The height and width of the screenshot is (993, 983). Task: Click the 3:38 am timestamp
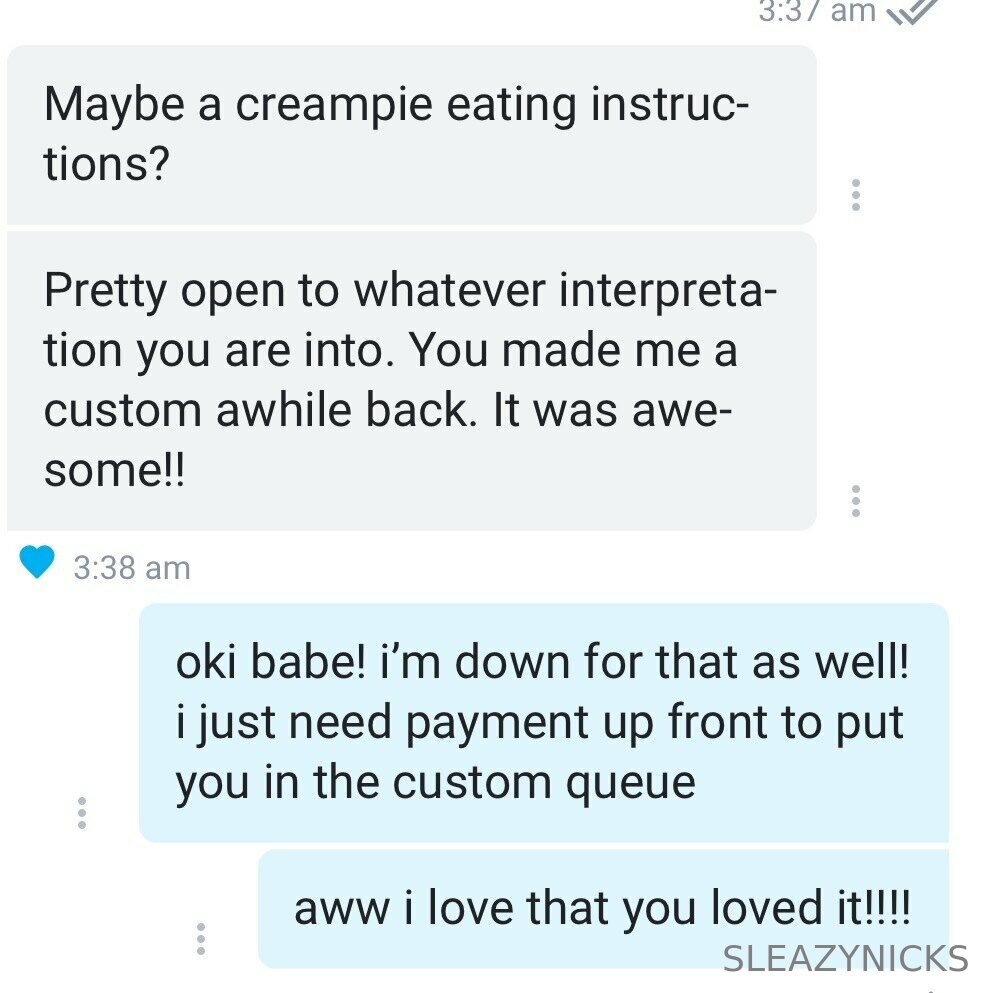click(x=132, y=567)
